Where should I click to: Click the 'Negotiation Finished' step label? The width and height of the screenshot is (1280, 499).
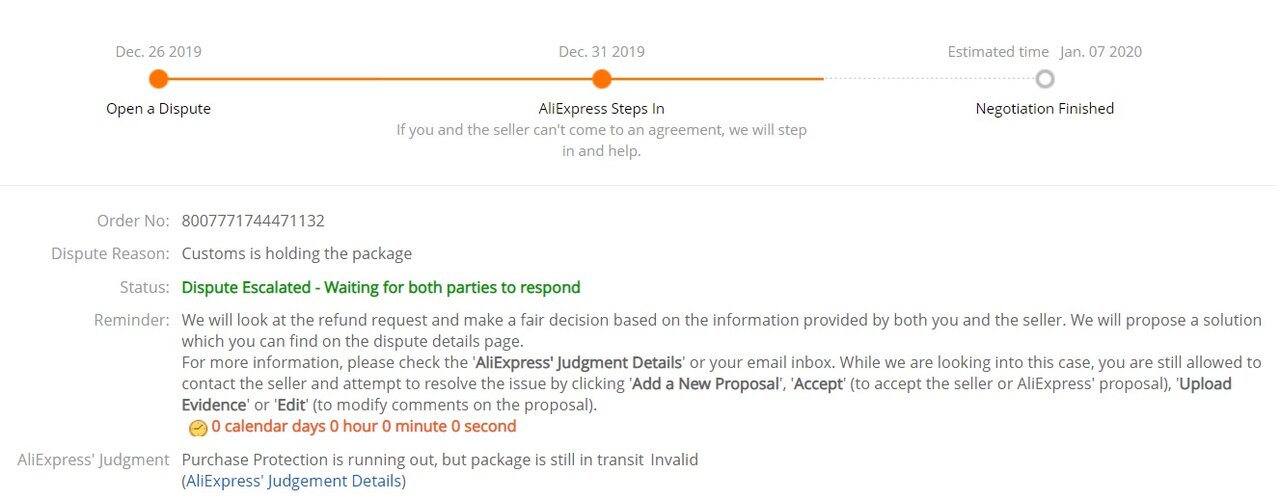click(1045, 109)
